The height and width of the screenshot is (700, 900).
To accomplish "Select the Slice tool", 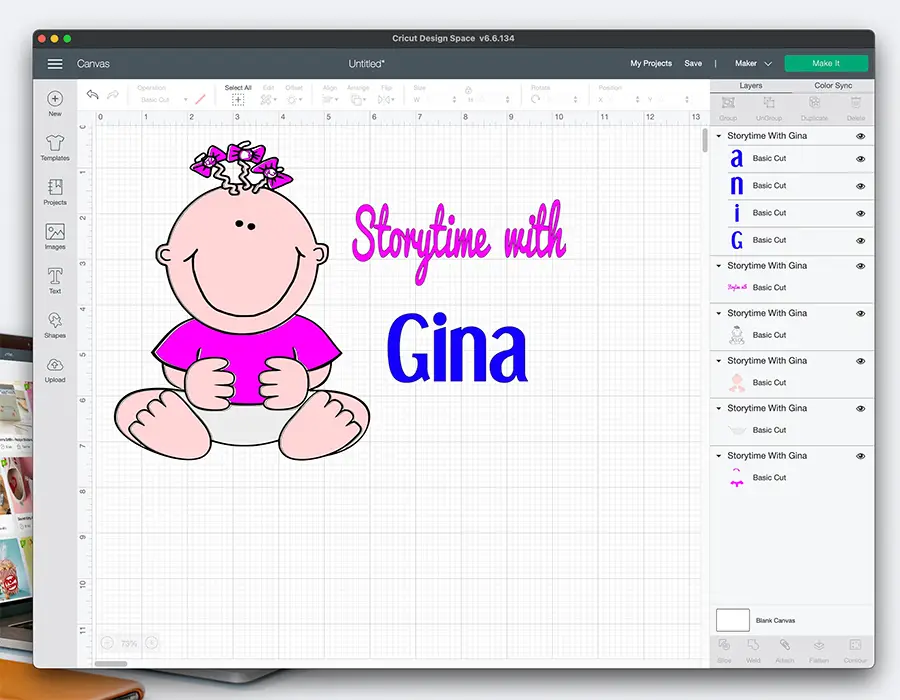I will [724, 645].
